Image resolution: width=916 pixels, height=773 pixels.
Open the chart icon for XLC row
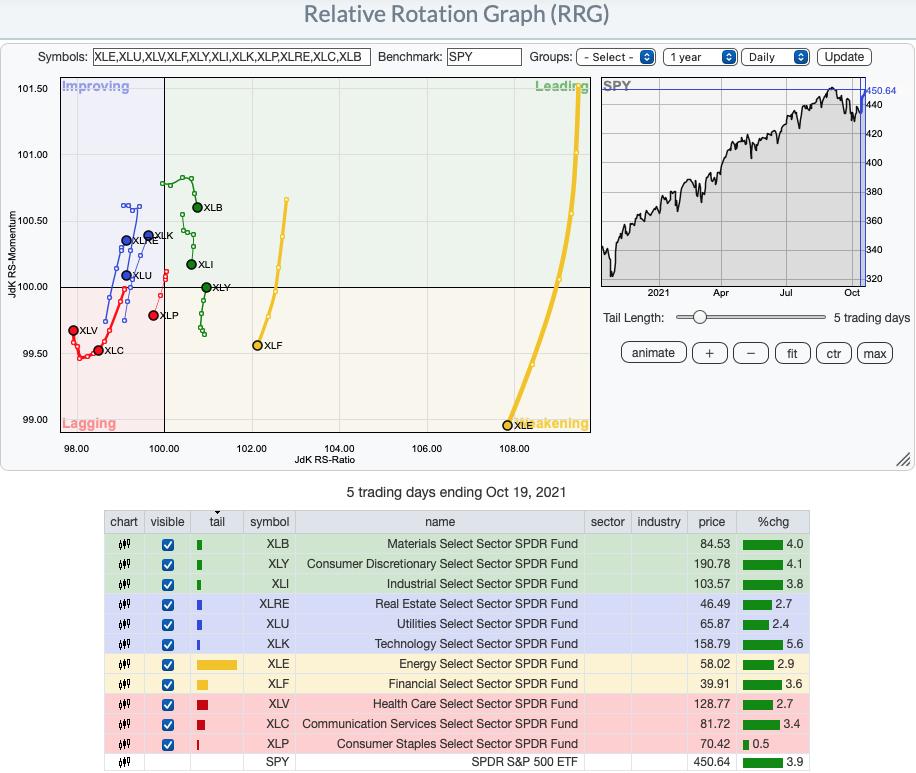point(124,725)
